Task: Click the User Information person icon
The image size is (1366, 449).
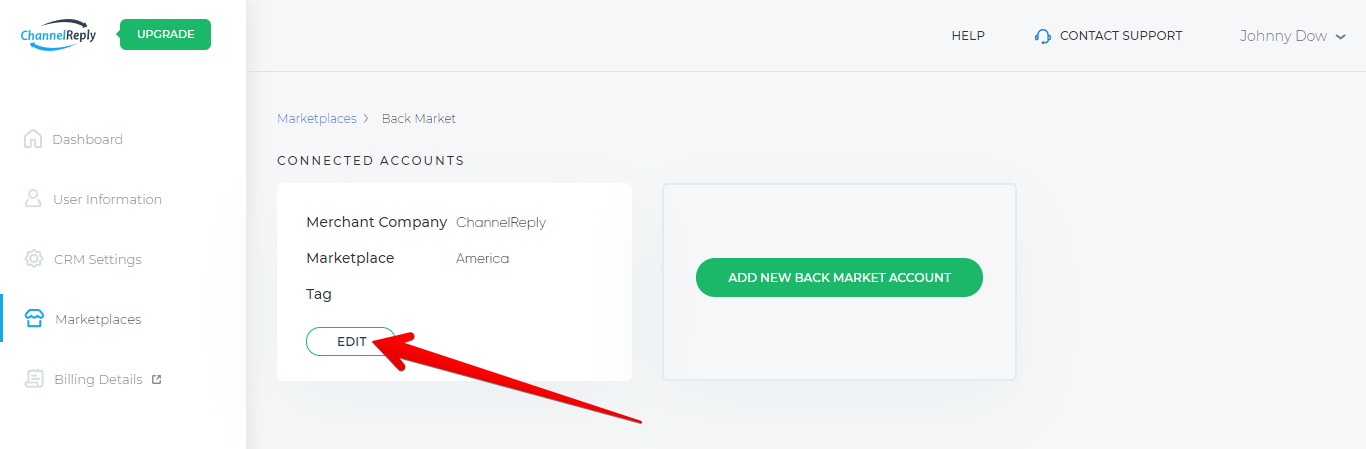Action: (33, 199)
